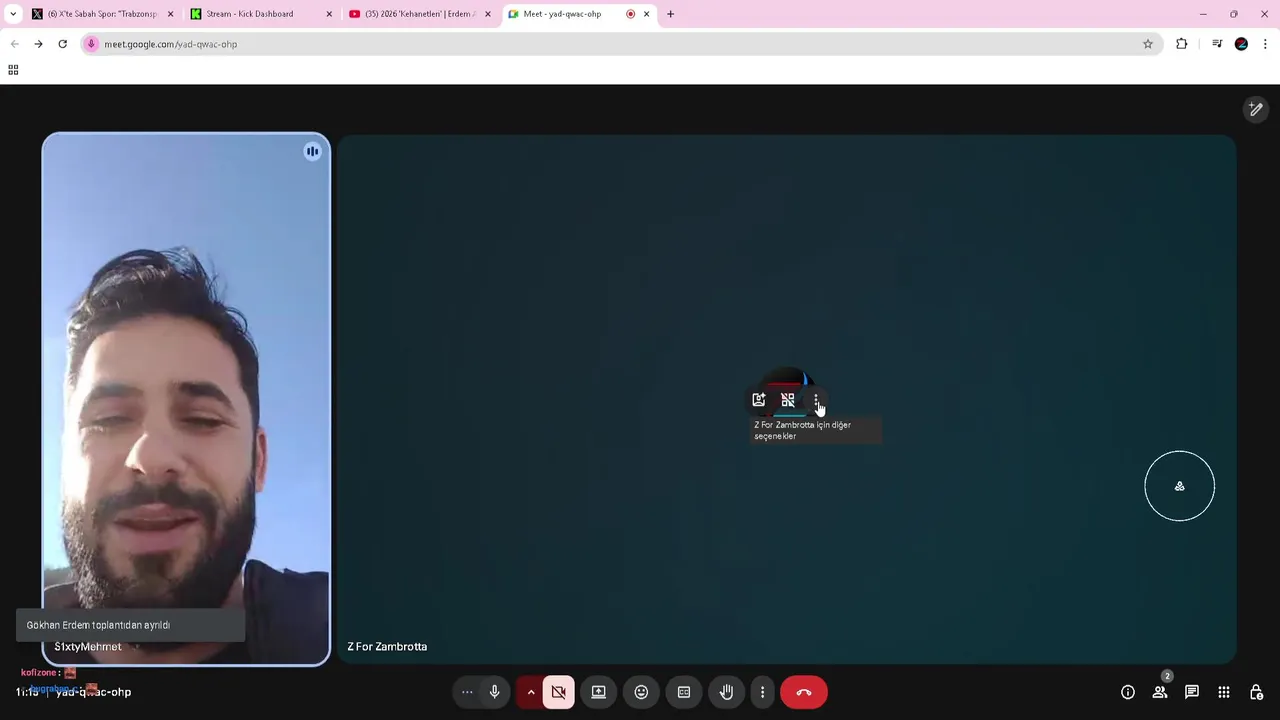The width and height of the screenshot is (1280, 720).
Task: Open the tab search dropdown arrow
Action: 13,14
